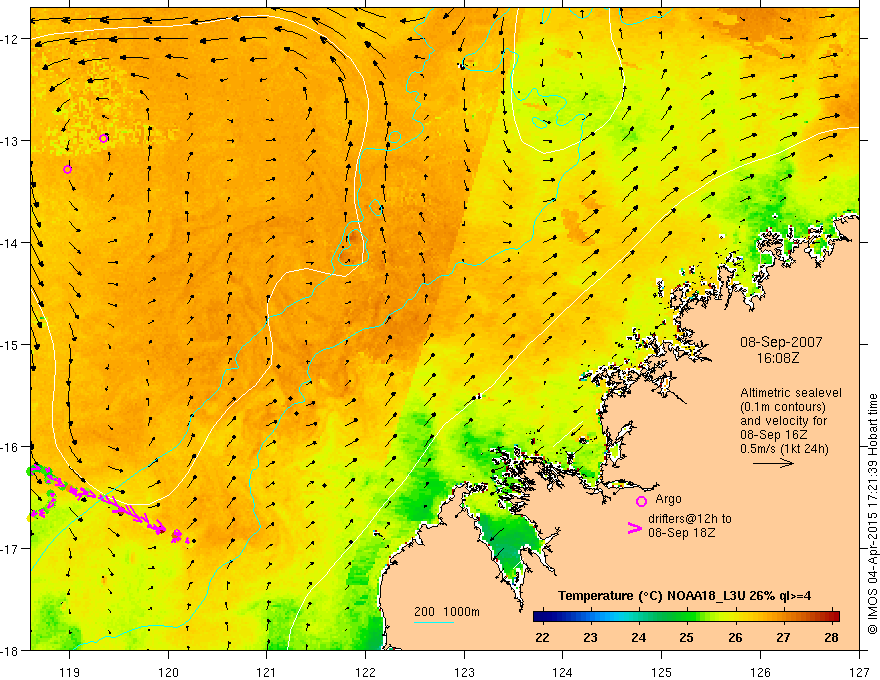This screenshot has height=680, width=880.
Task: Click the (0.1m contours) text
Action: tap(783, 407)
